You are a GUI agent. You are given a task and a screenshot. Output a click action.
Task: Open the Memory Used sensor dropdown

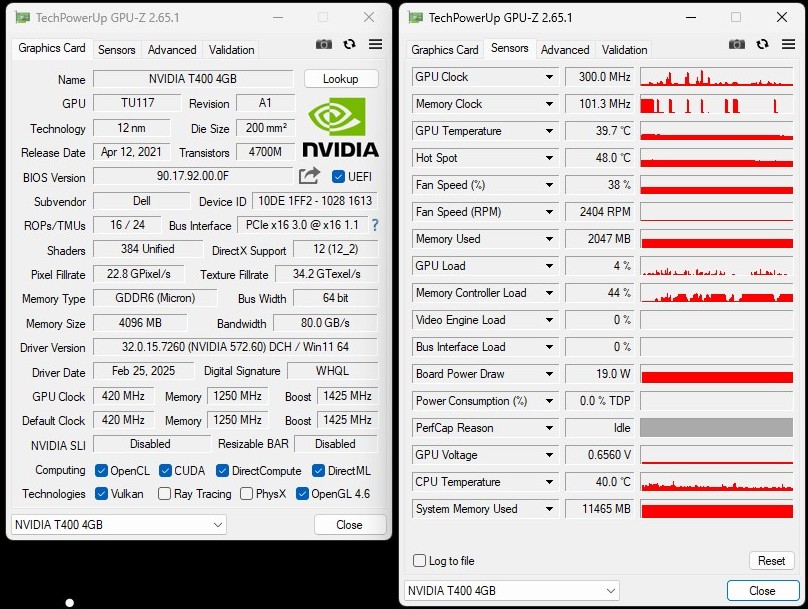tap(549, 239)
